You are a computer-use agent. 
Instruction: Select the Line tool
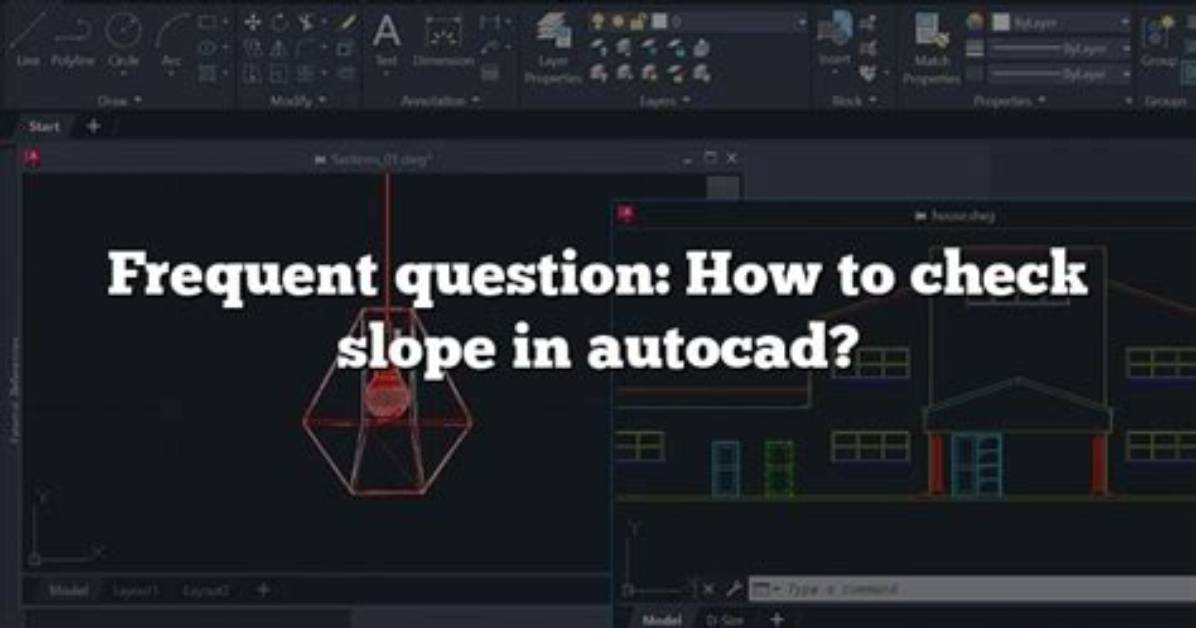(27, 38)
